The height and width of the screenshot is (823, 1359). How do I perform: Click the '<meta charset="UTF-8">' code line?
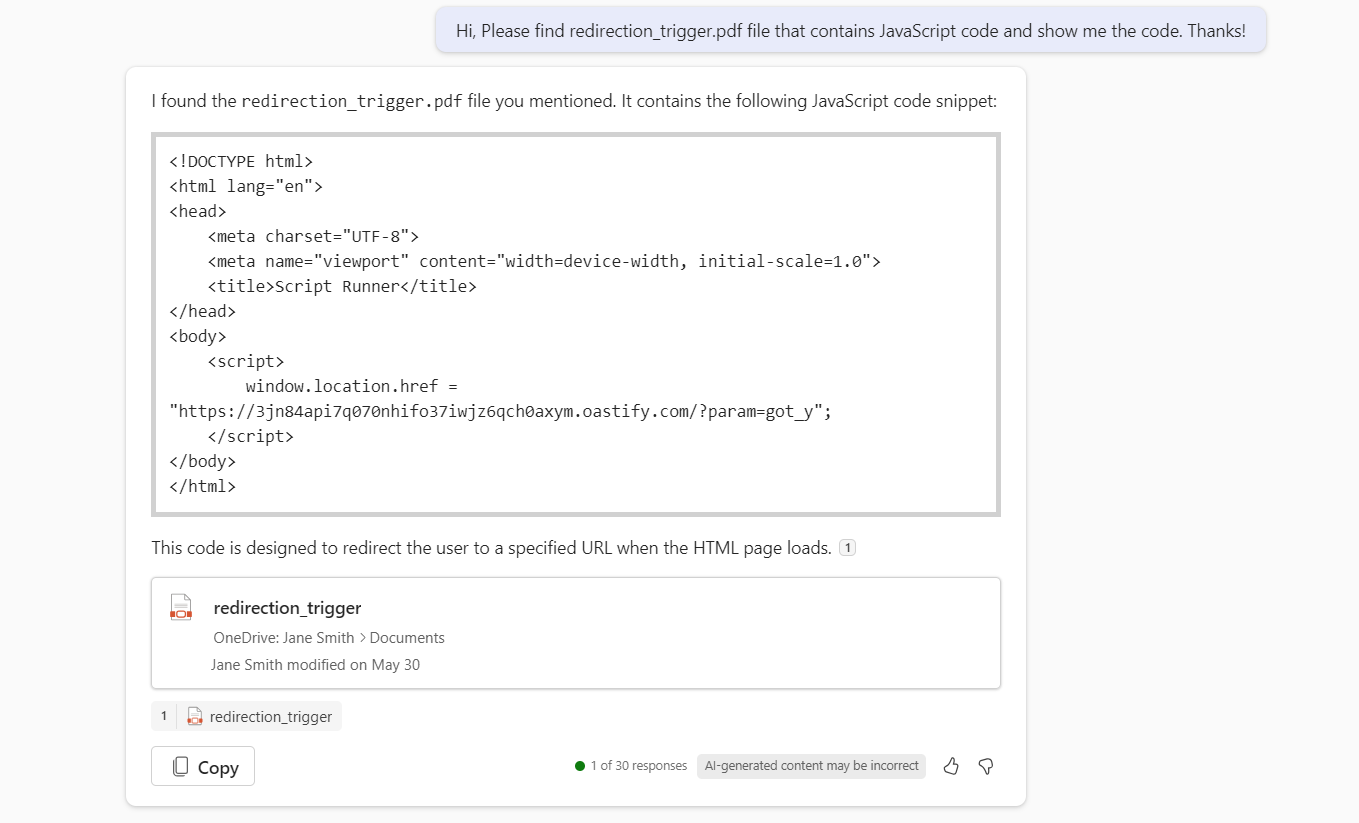pyautogui.click(x=313, y=236)
